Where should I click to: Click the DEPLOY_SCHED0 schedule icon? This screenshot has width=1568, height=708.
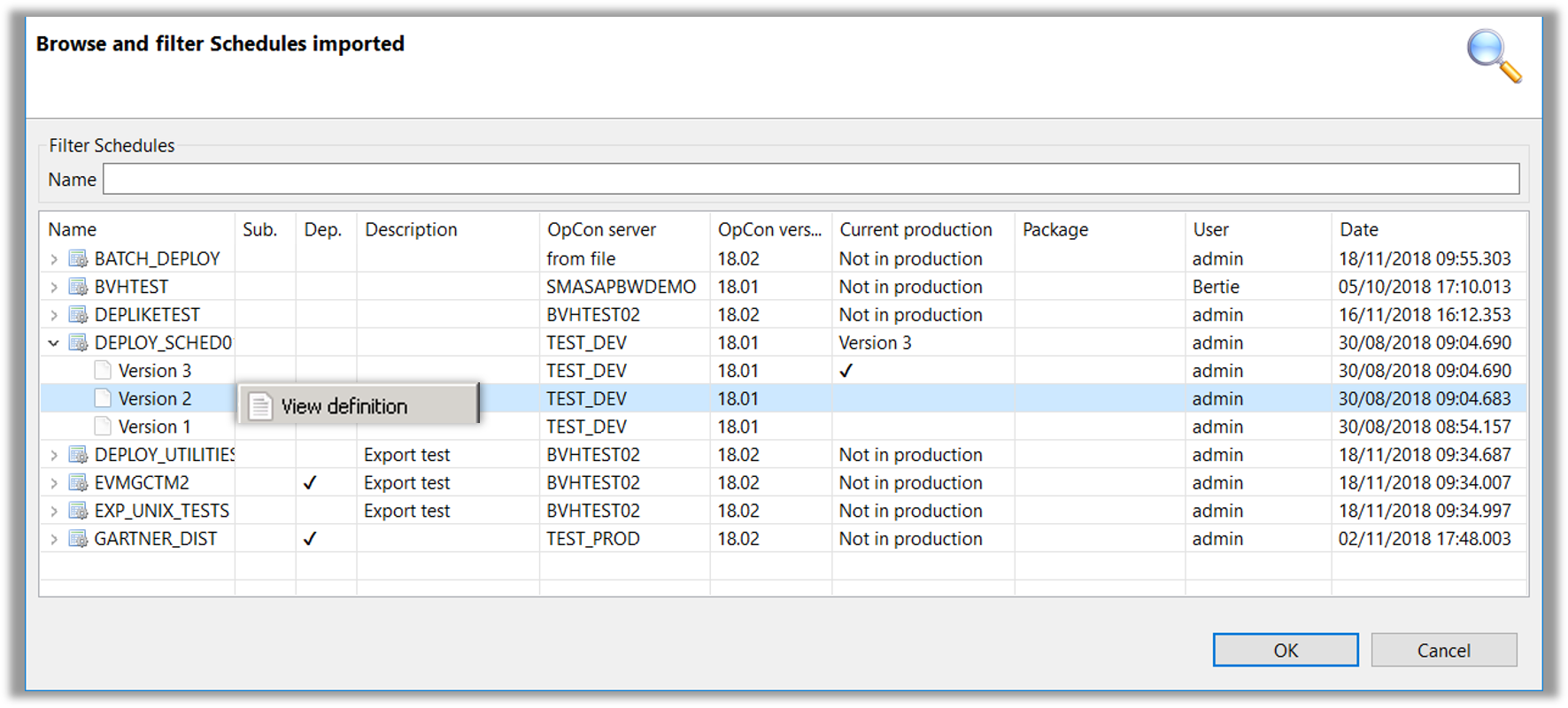[x=78, y=343]
